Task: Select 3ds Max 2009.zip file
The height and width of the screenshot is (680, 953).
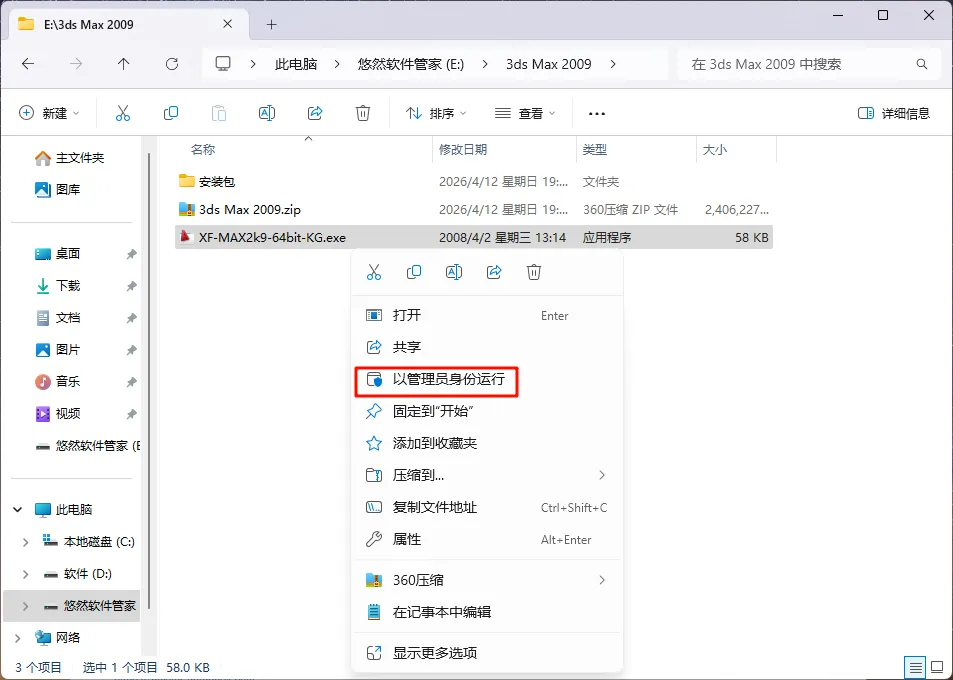Action: (474, 210)
